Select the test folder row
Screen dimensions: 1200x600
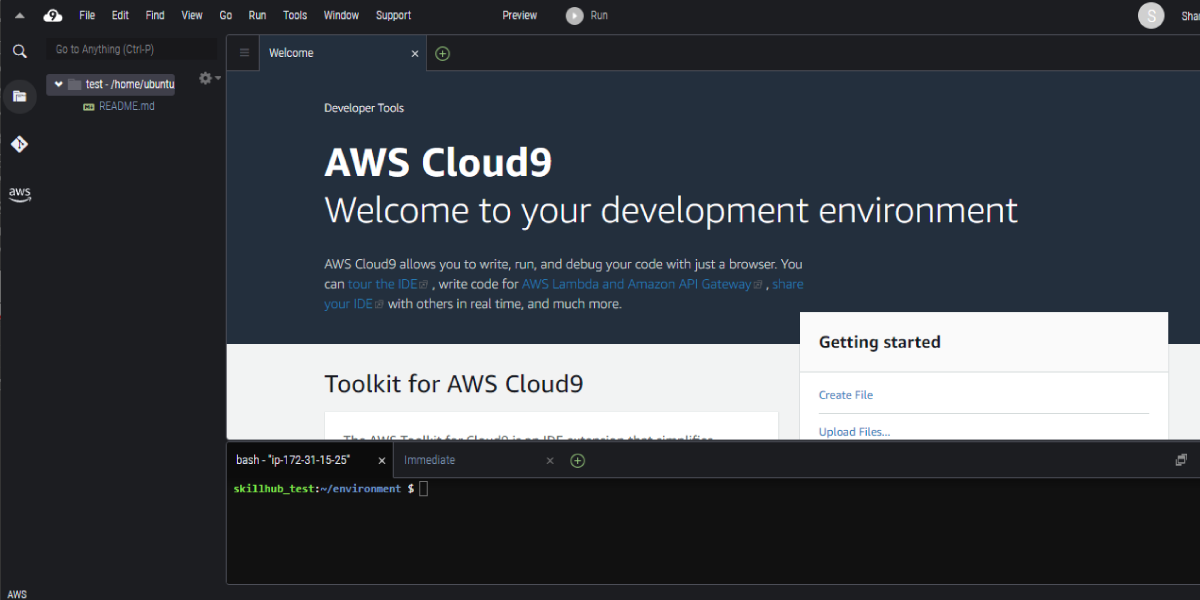click(110, 84)
